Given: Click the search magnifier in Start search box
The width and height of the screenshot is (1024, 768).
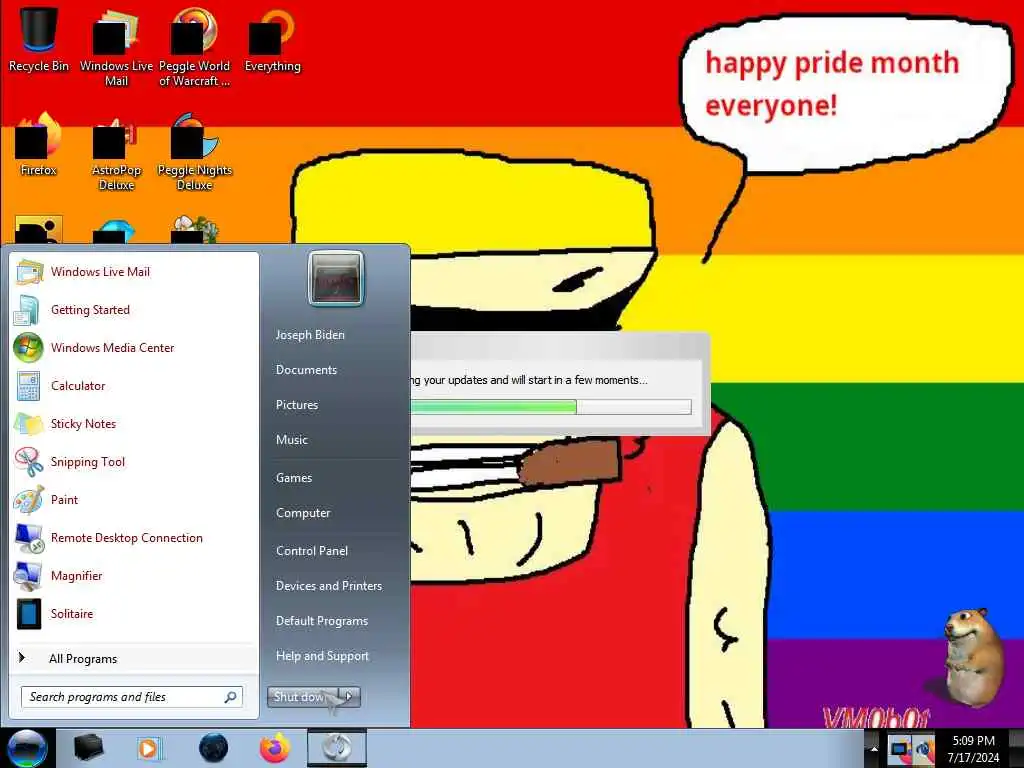Looking at the screenshot, I should tap(230, 697).
